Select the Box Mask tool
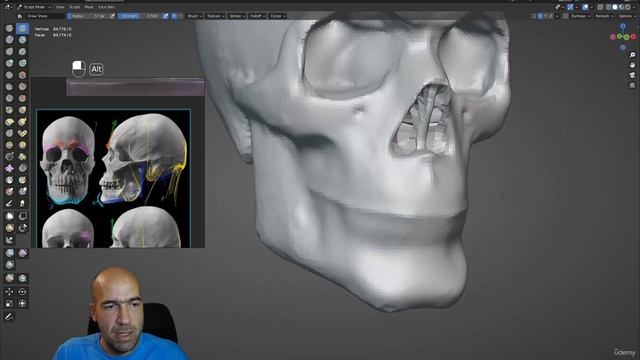Screen dimensions: 640x360 click(x=9, y=216)
